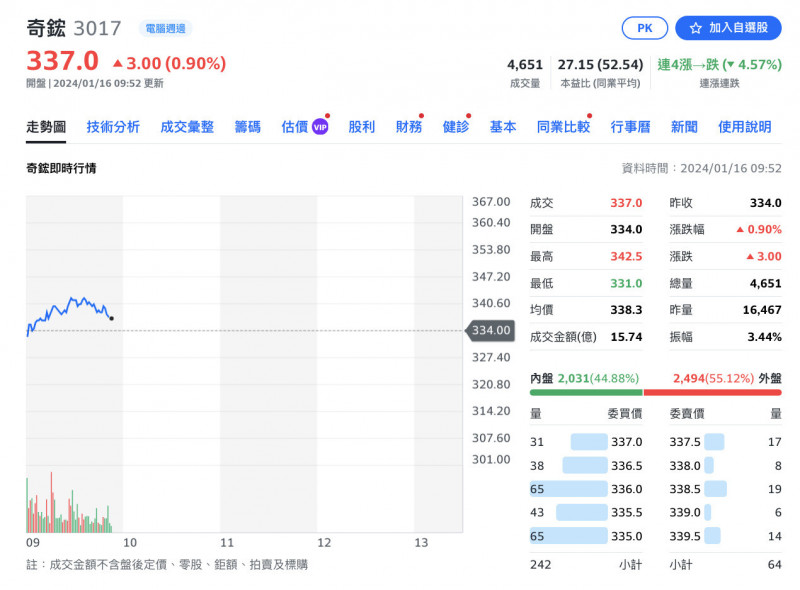Screen dimensions: 800x590
Task: Click the bid subtotal 242
Action: coord(540,565)
